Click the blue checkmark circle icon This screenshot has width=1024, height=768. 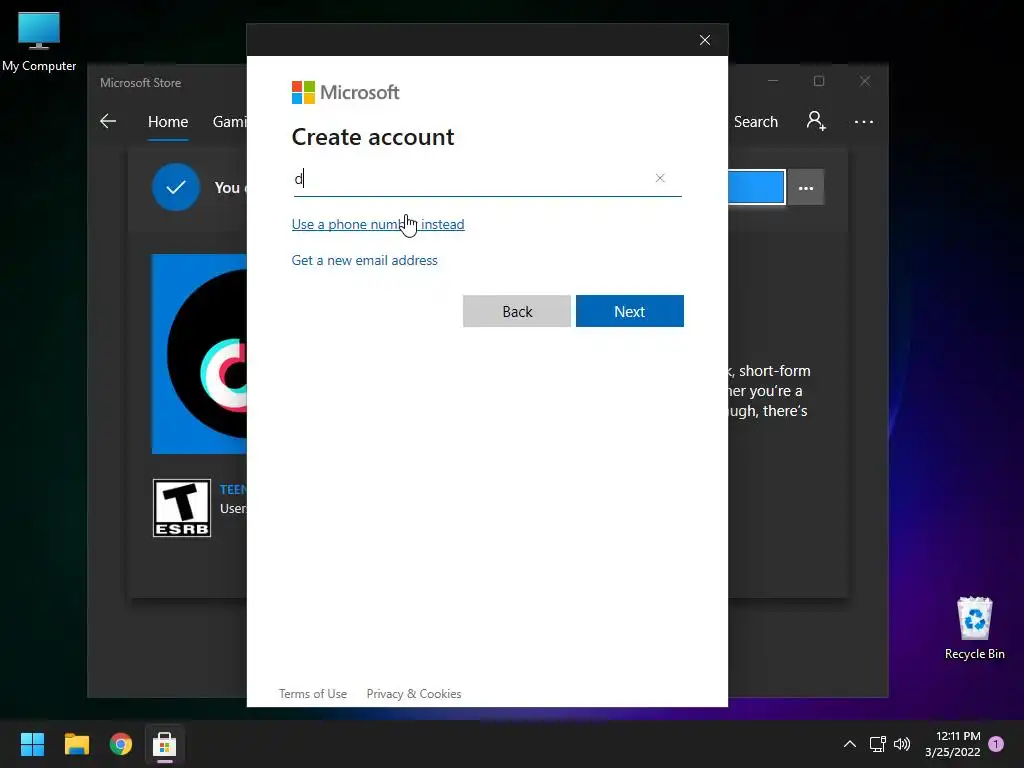[x=176, y=187]
